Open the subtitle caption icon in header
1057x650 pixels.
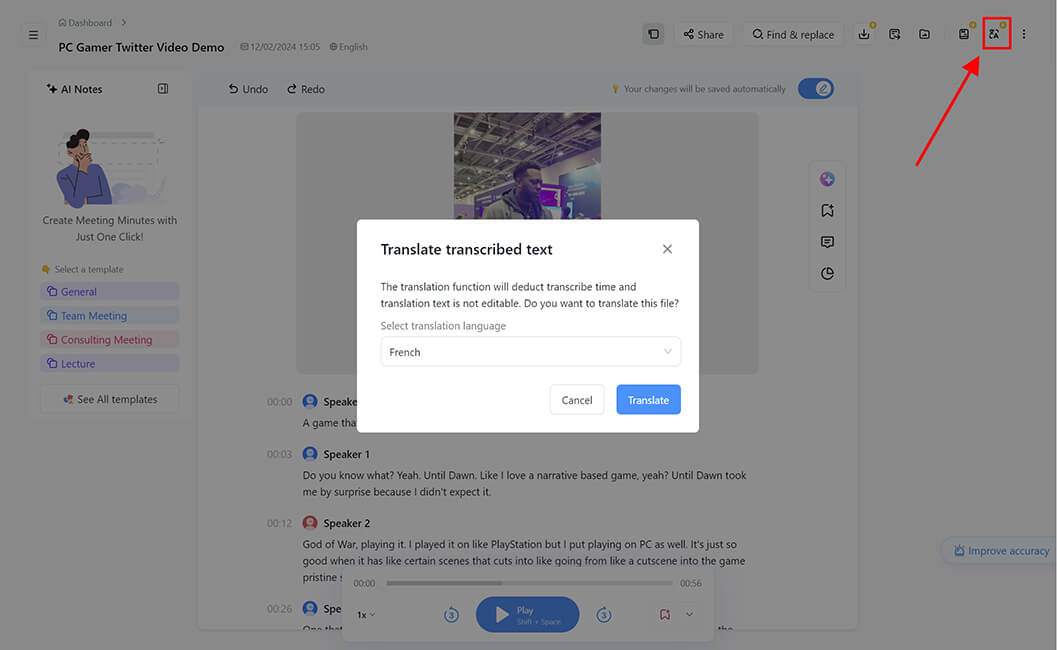[895, 34]
